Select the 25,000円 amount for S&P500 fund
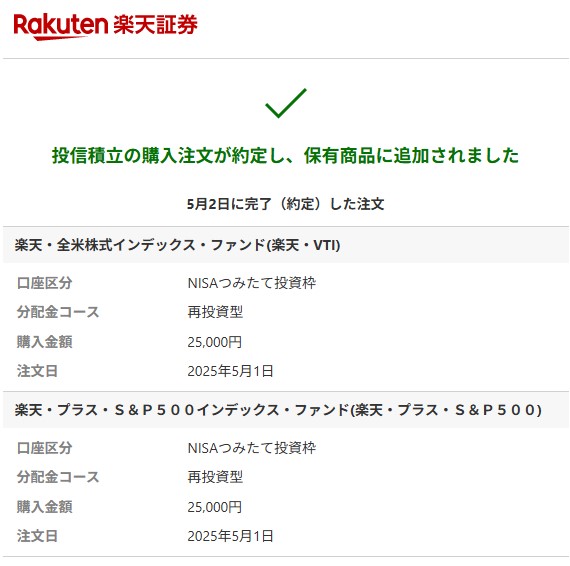This screenshot has height=566, width=570. coord(214,507)
